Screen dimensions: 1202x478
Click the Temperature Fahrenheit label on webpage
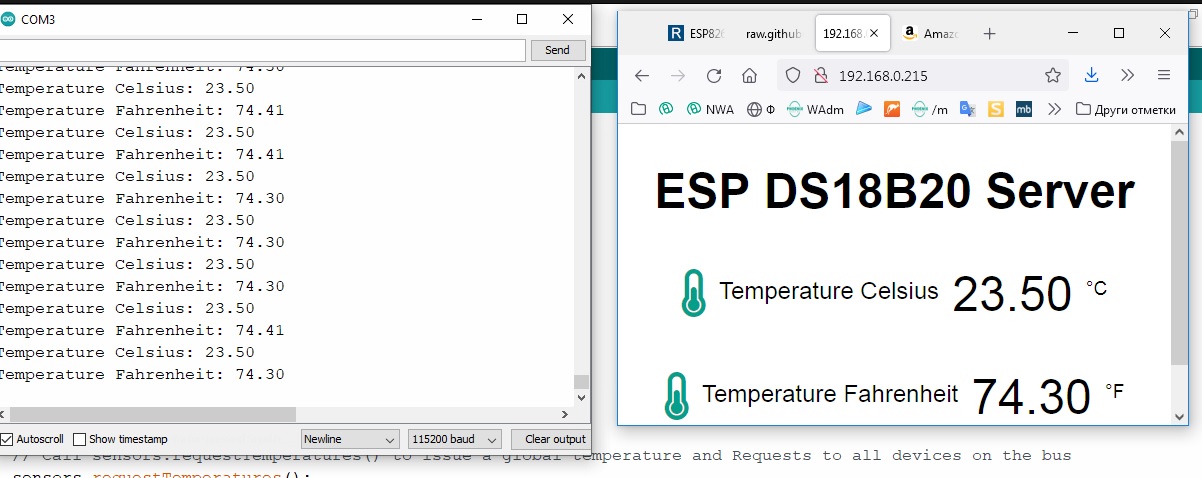pos(830,394)
